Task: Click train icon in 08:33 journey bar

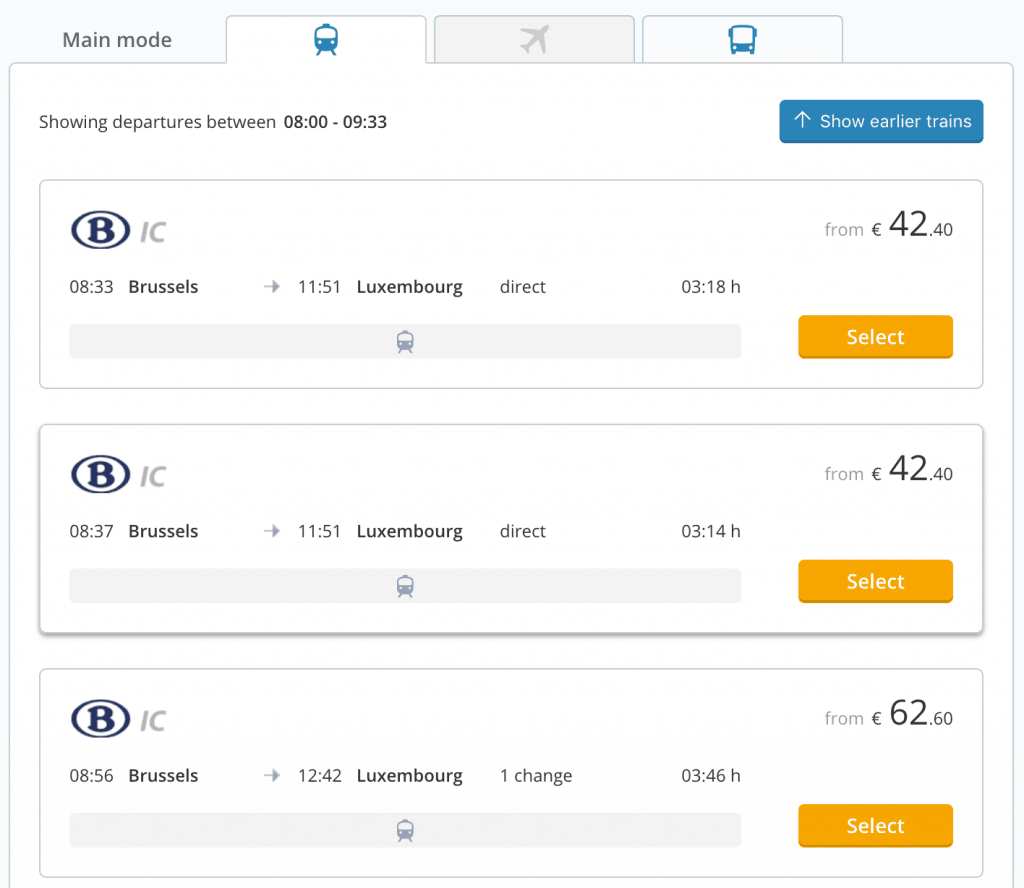Action: pos(405,342)
